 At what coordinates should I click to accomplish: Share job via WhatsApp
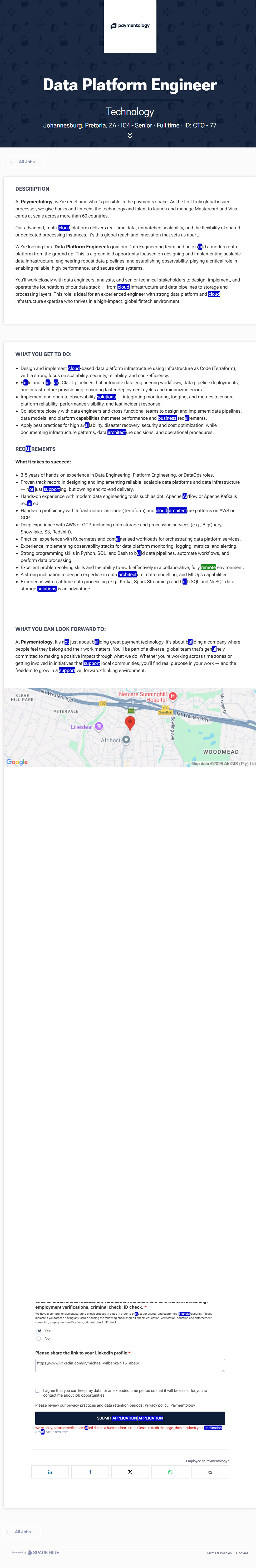[170, 1472]
